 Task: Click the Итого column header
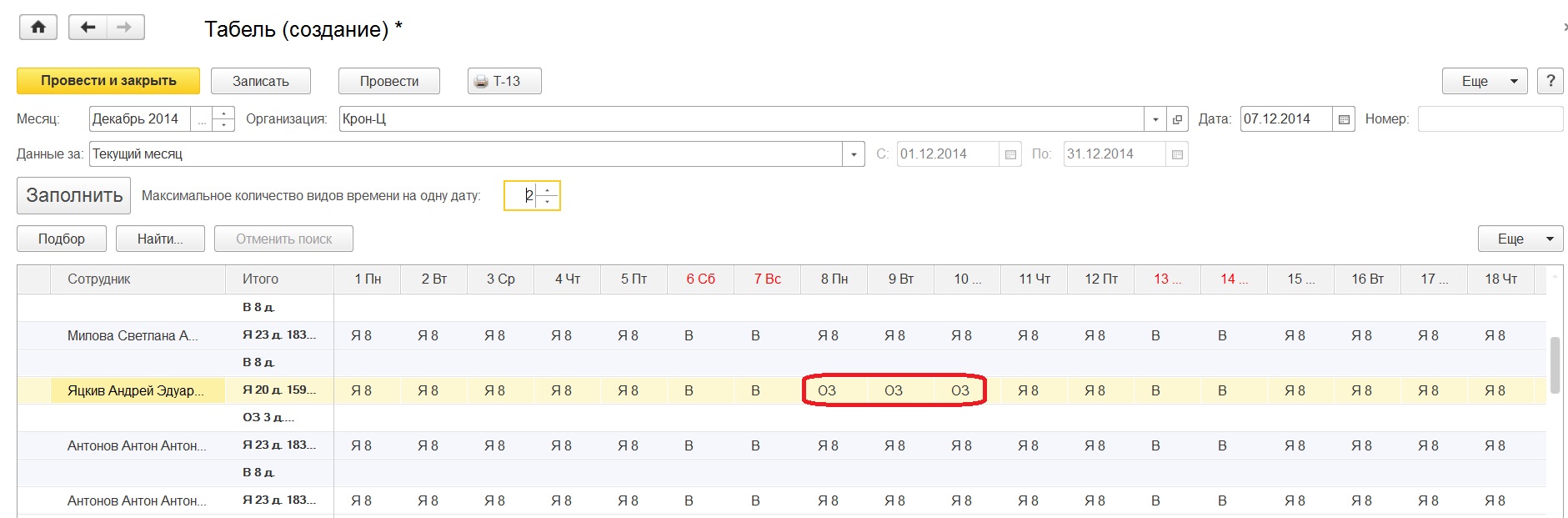coord(279,279)
